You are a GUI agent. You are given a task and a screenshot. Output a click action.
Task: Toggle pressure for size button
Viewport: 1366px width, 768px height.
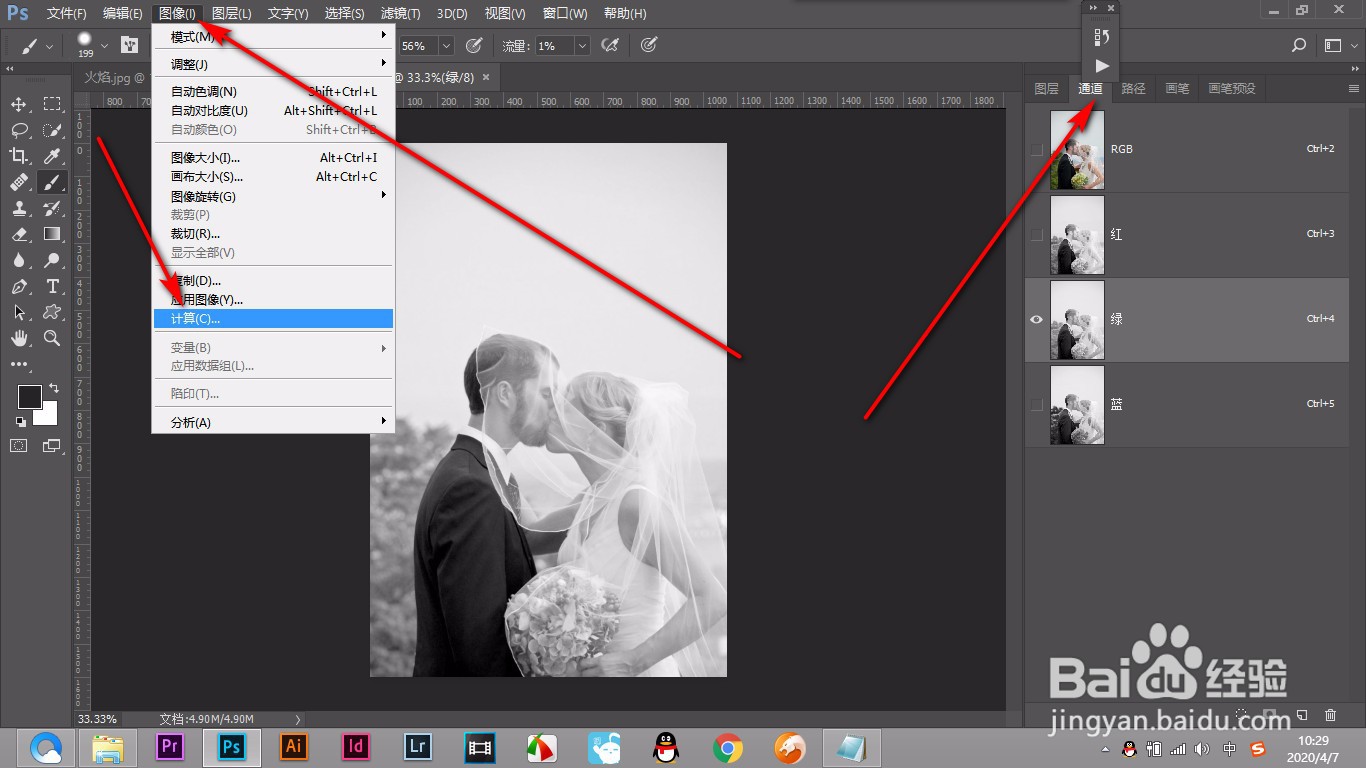[649, 45]
